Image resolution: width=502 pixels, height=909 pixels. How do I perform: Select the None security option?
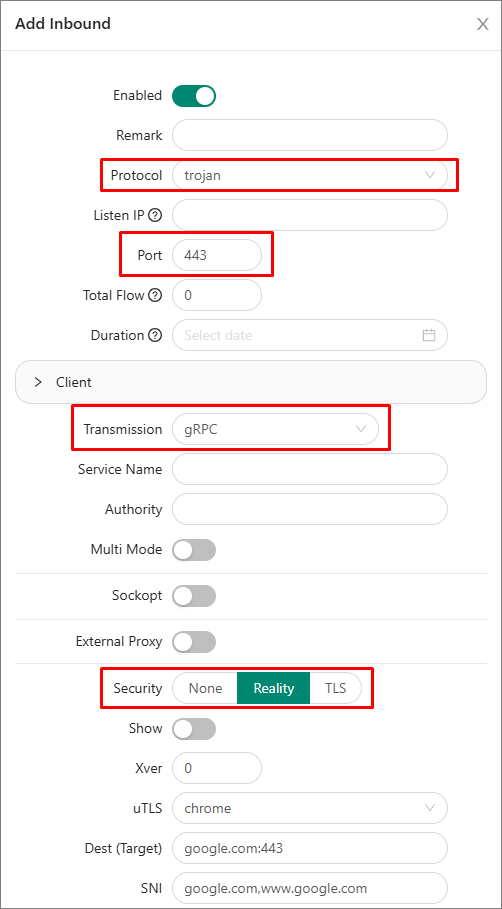pos(205,688)
